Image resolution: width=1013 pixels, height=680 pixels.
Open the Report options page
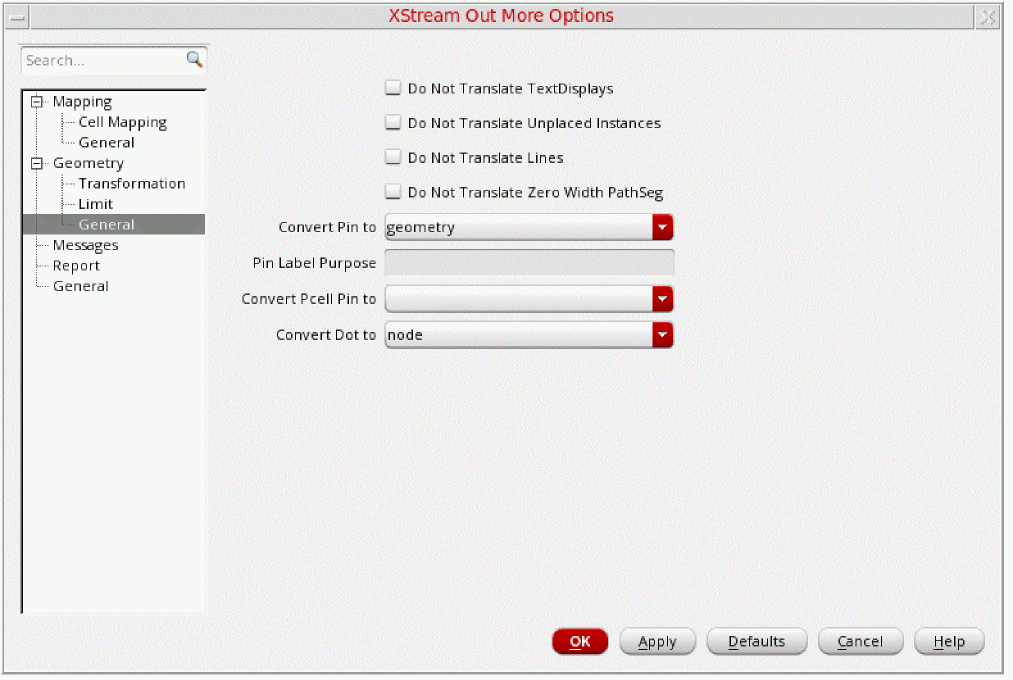tap(76, 266)
